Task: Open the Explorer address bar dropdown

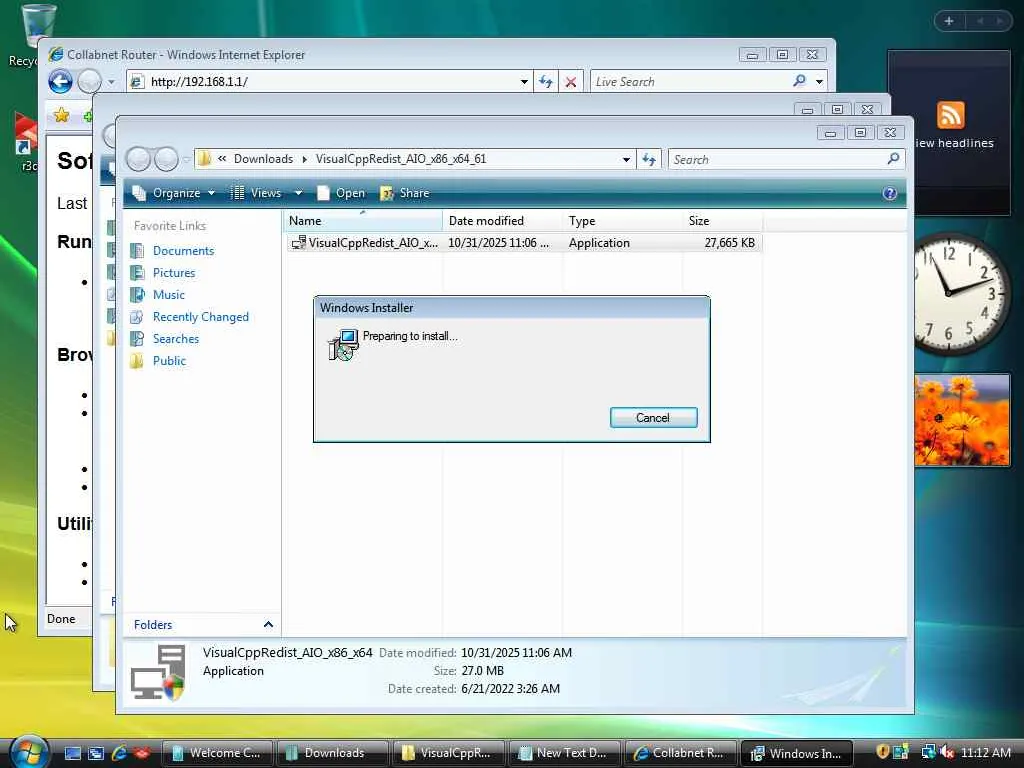Action: 626,159
